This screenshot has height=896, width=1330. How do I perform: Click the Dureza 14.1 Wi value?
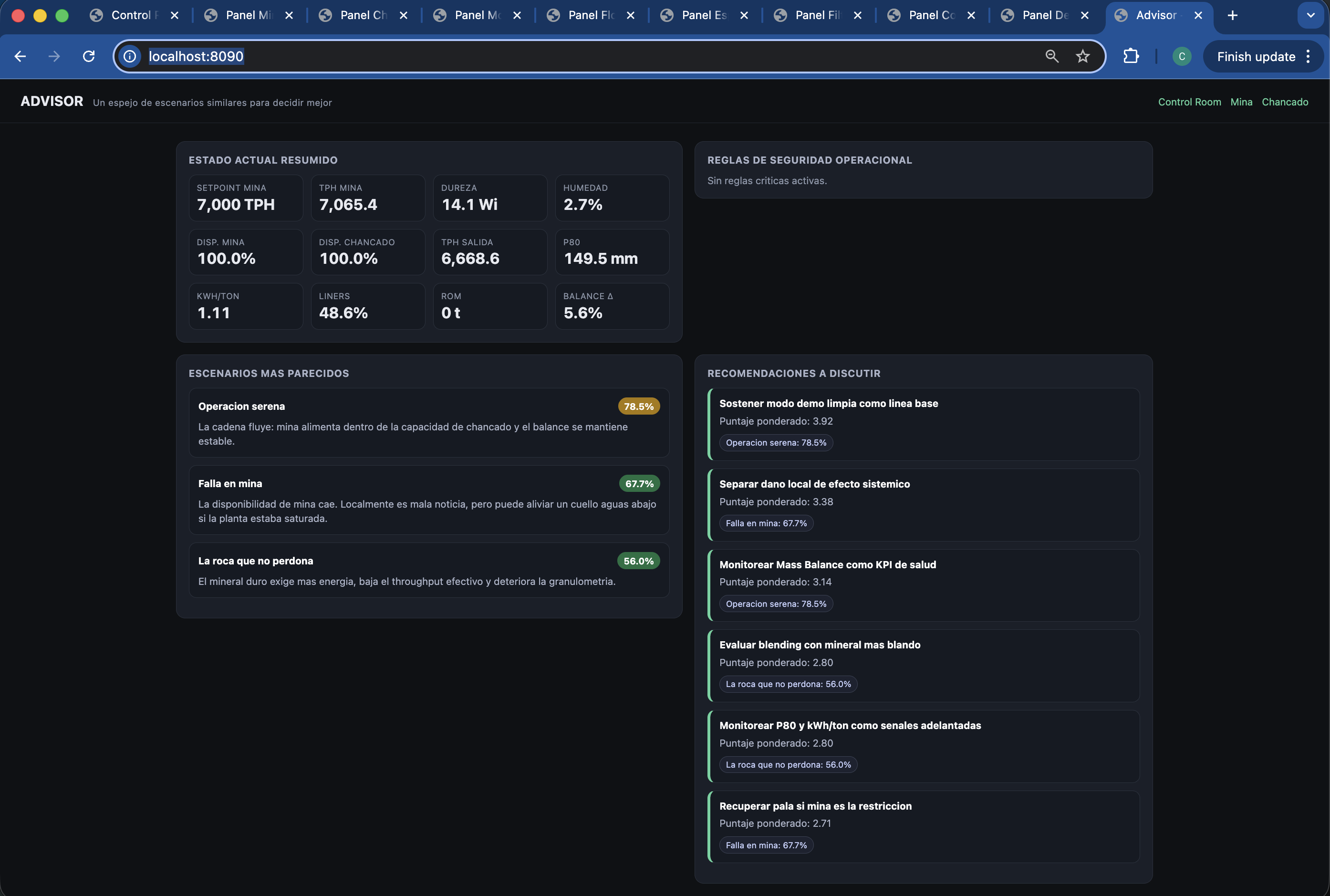(469, 205)
